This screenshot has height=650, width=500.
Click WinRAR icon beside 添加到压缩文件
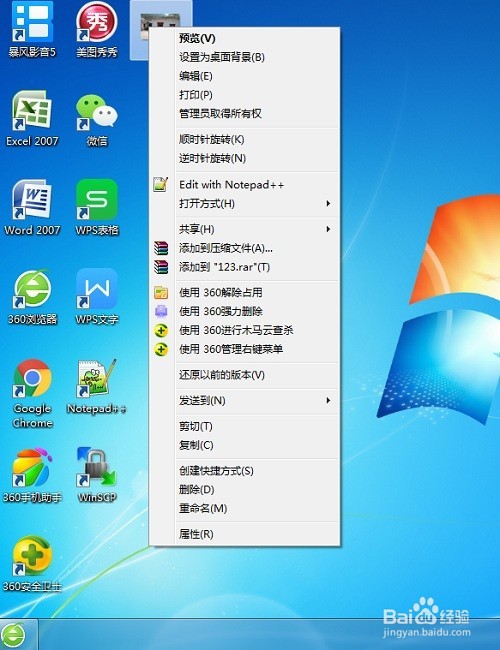click(161, 248)
